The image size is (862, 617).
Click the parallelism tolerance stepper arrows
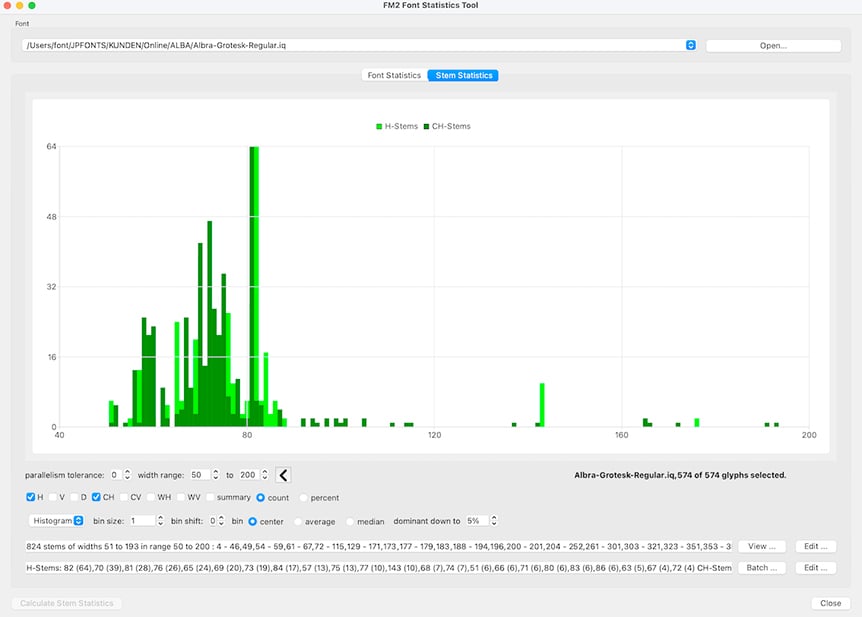[x=128, y=475]
